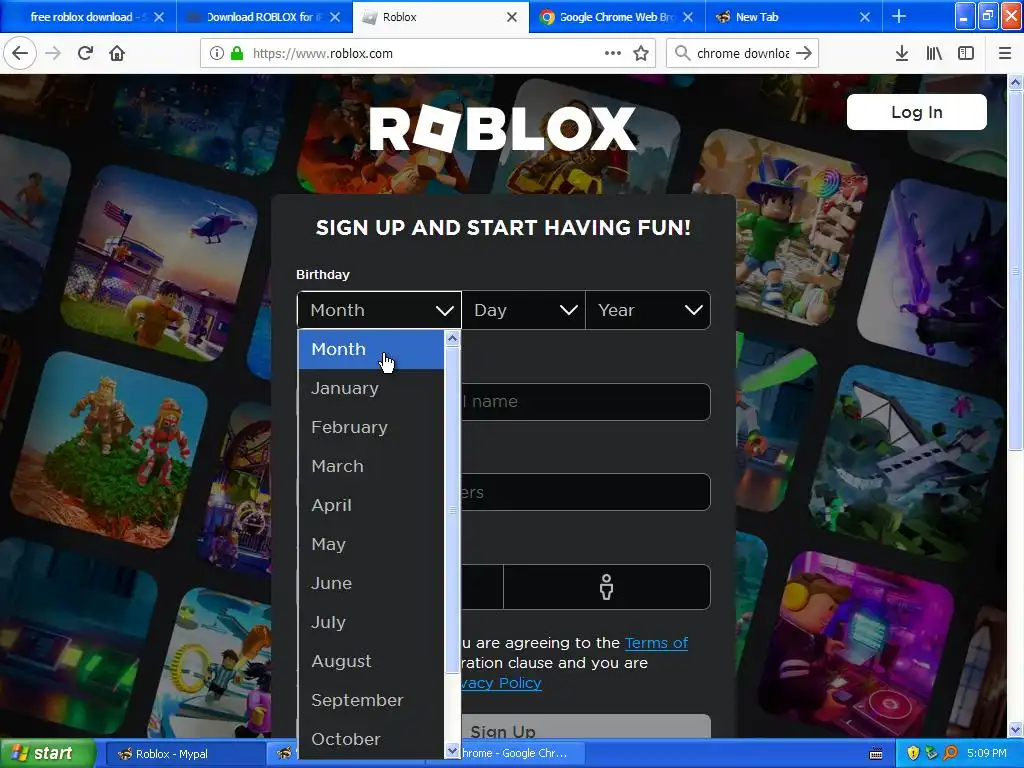Screen dimensions: 1024x768
Task: Click the password input field
Action: (x=586, y=492)
